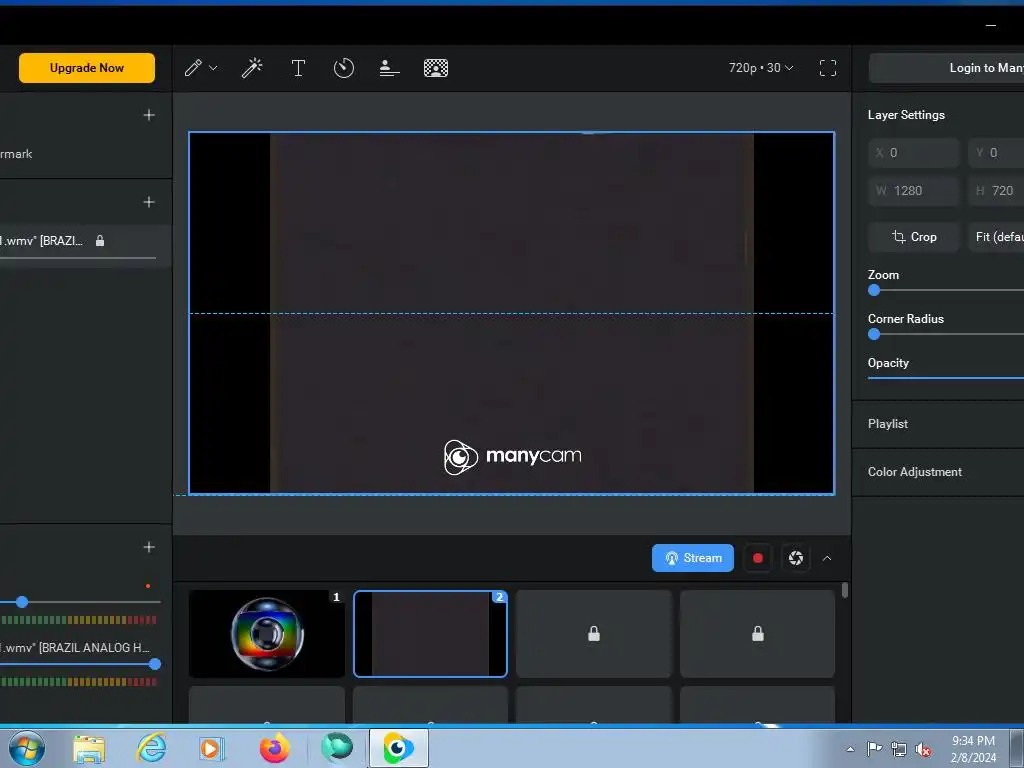Open the Fit (default) dropdown
This screenshot has width=1024, height=768.
996,236
